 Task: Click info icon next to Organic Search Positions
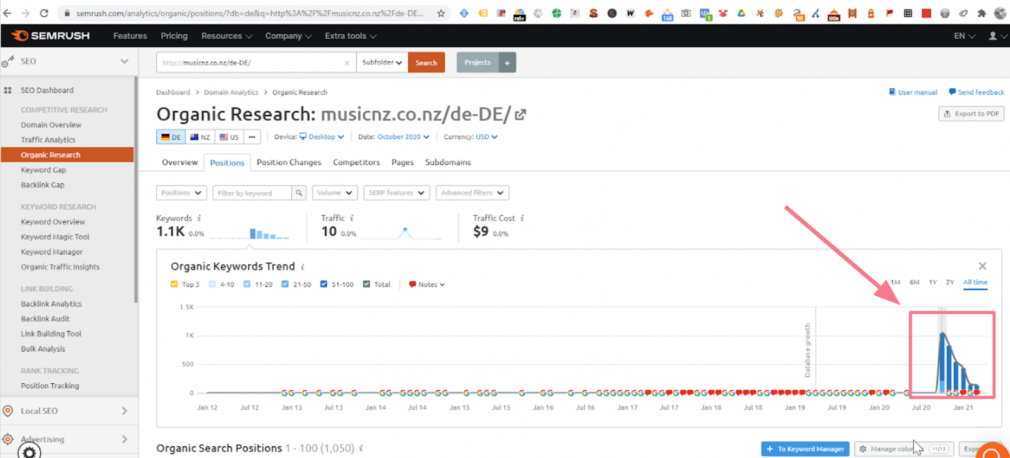coord(361,448)
